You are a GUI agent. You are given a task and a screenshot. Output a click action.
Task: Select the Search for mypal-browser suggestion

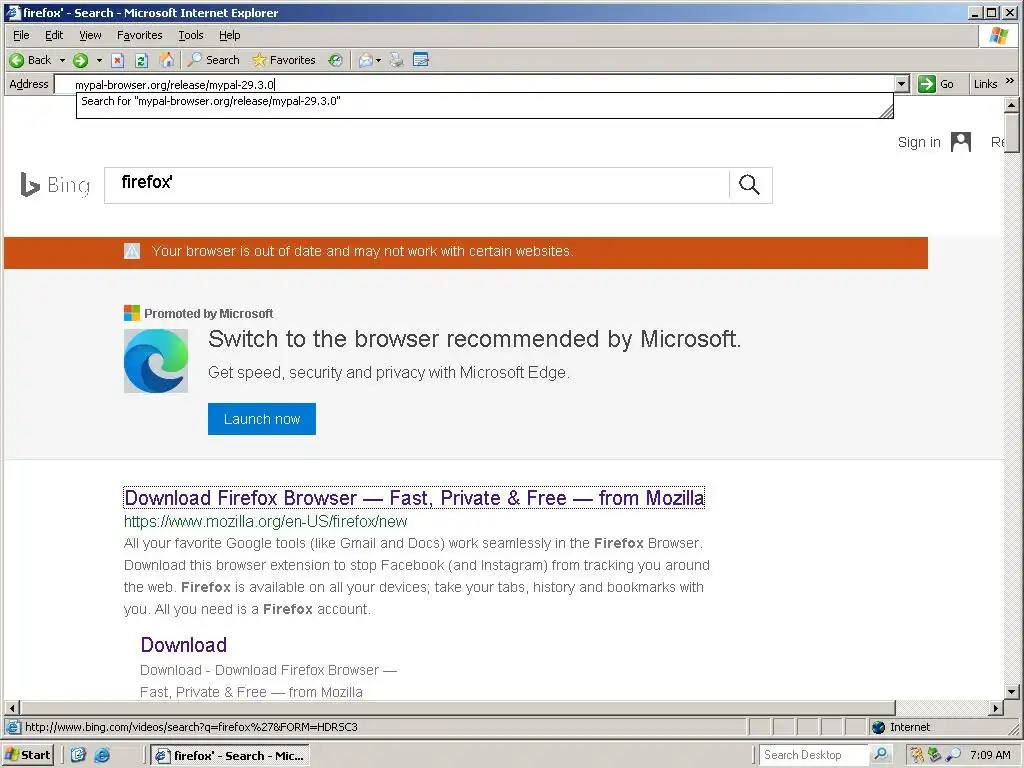(x=484, y=101)
